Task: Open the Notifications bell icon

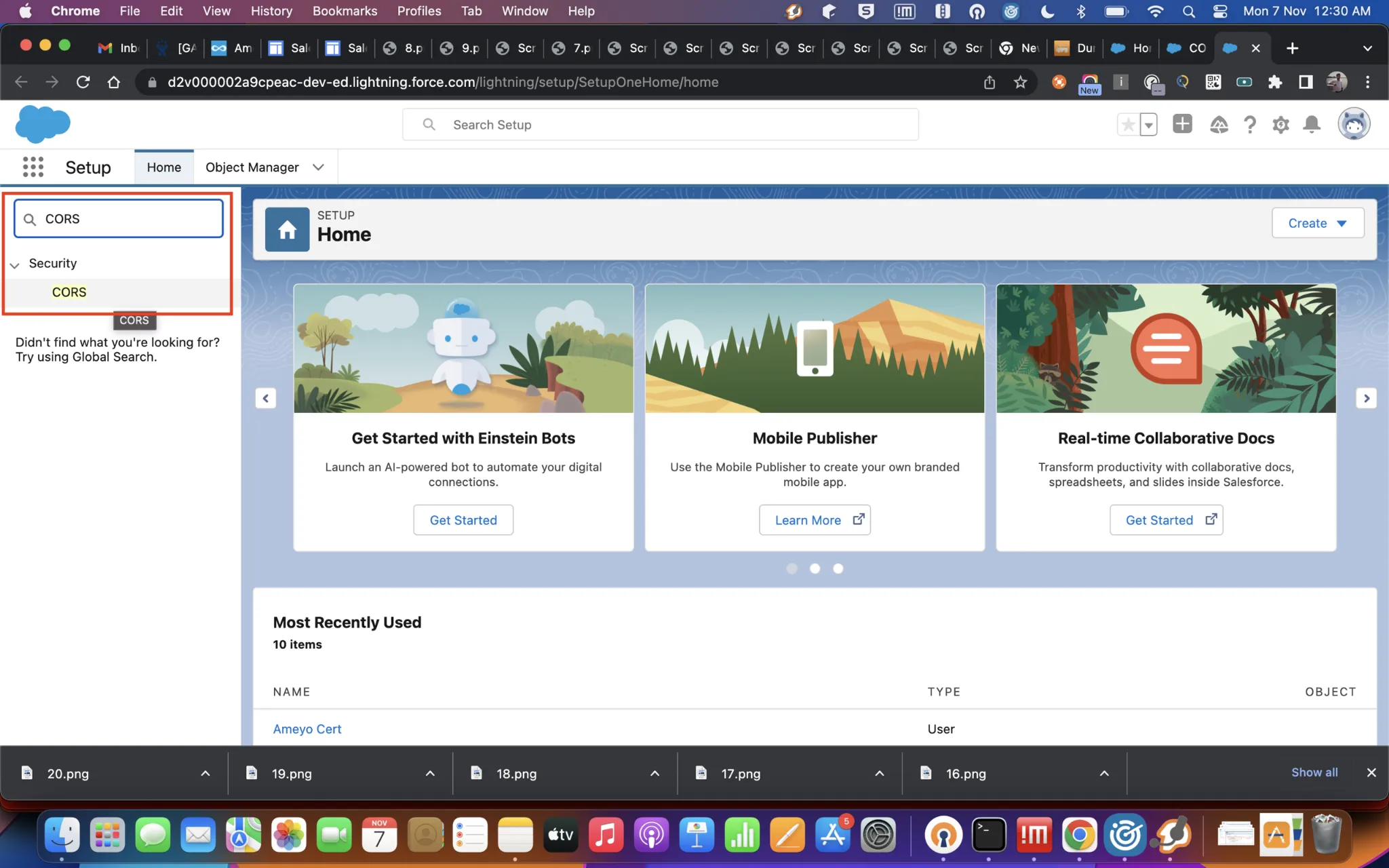Action: point(1312,125)
